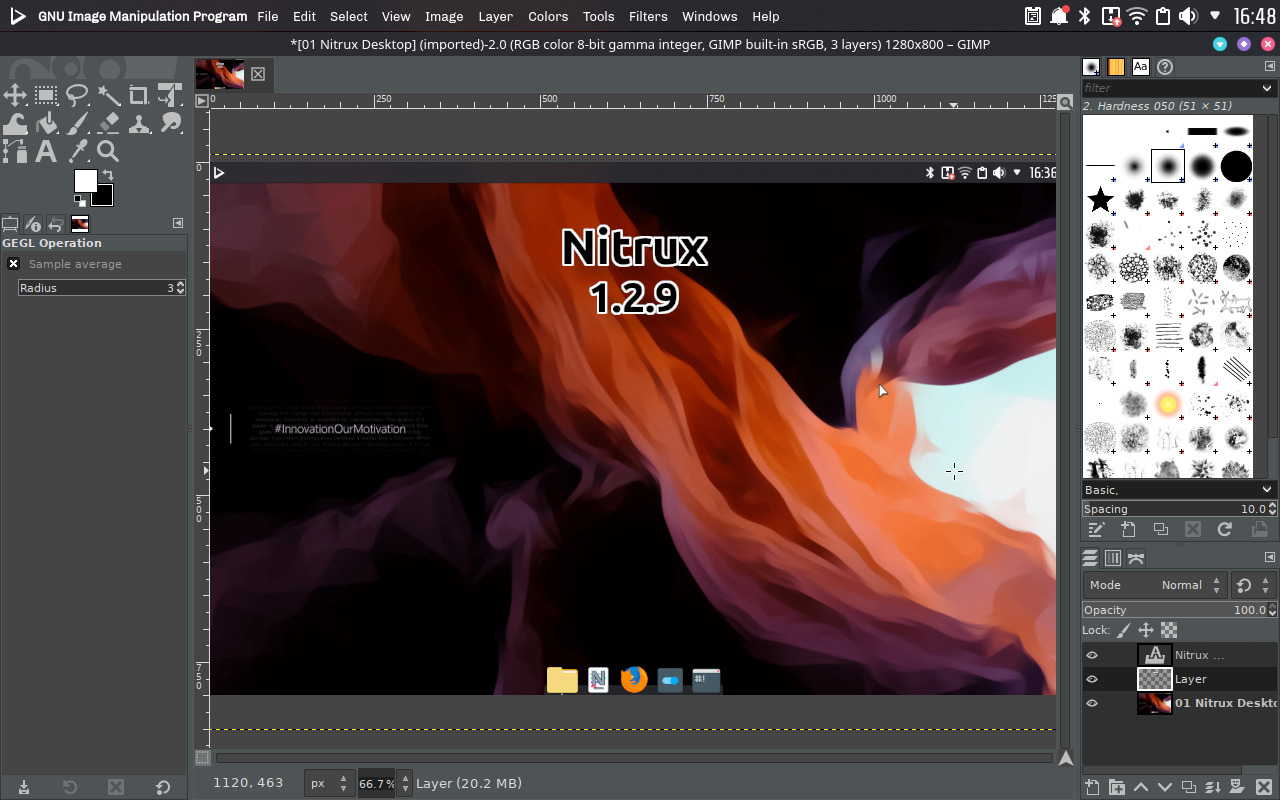Select the Move tool
This screenshot has width=1280, height=800.
point(15,95)
